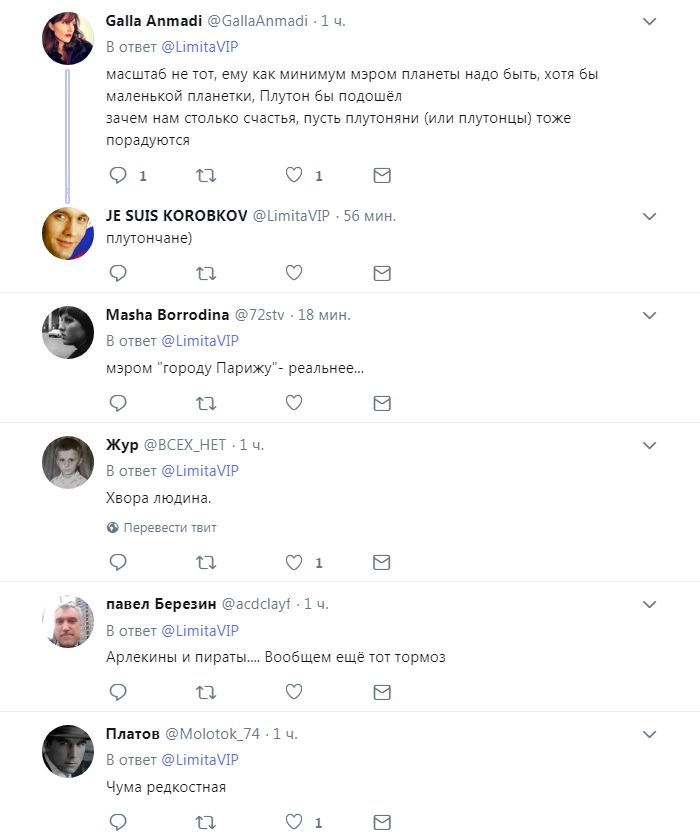Reply to Платов's tweet "Чума редкостная"
Screen dimensions: 700x839
118,822
